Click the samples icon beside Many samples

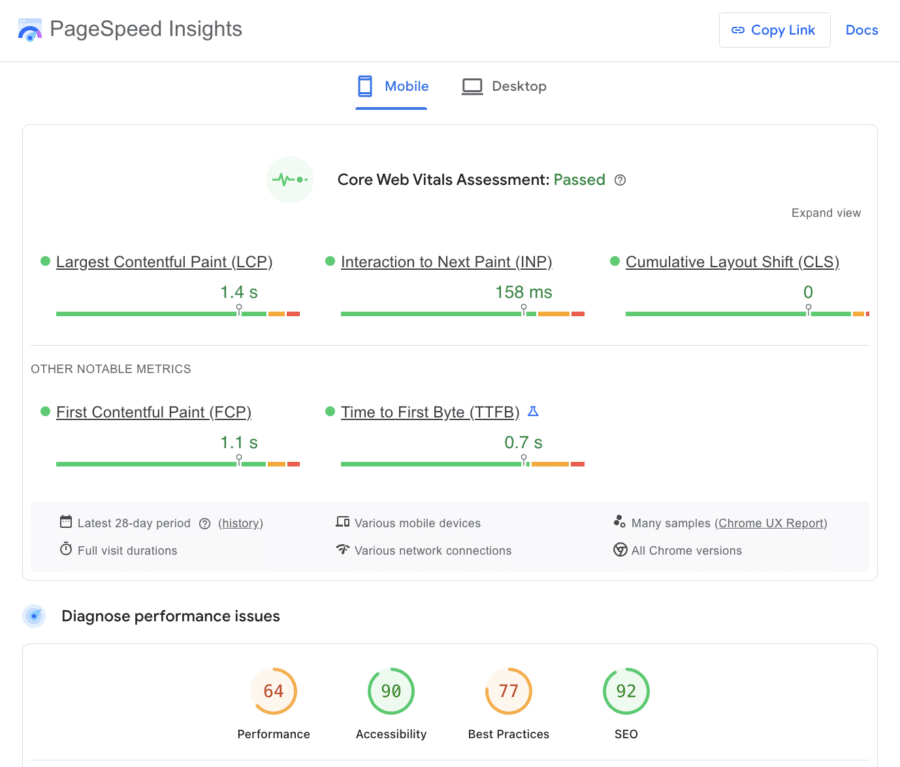click(x=619, y=521)
